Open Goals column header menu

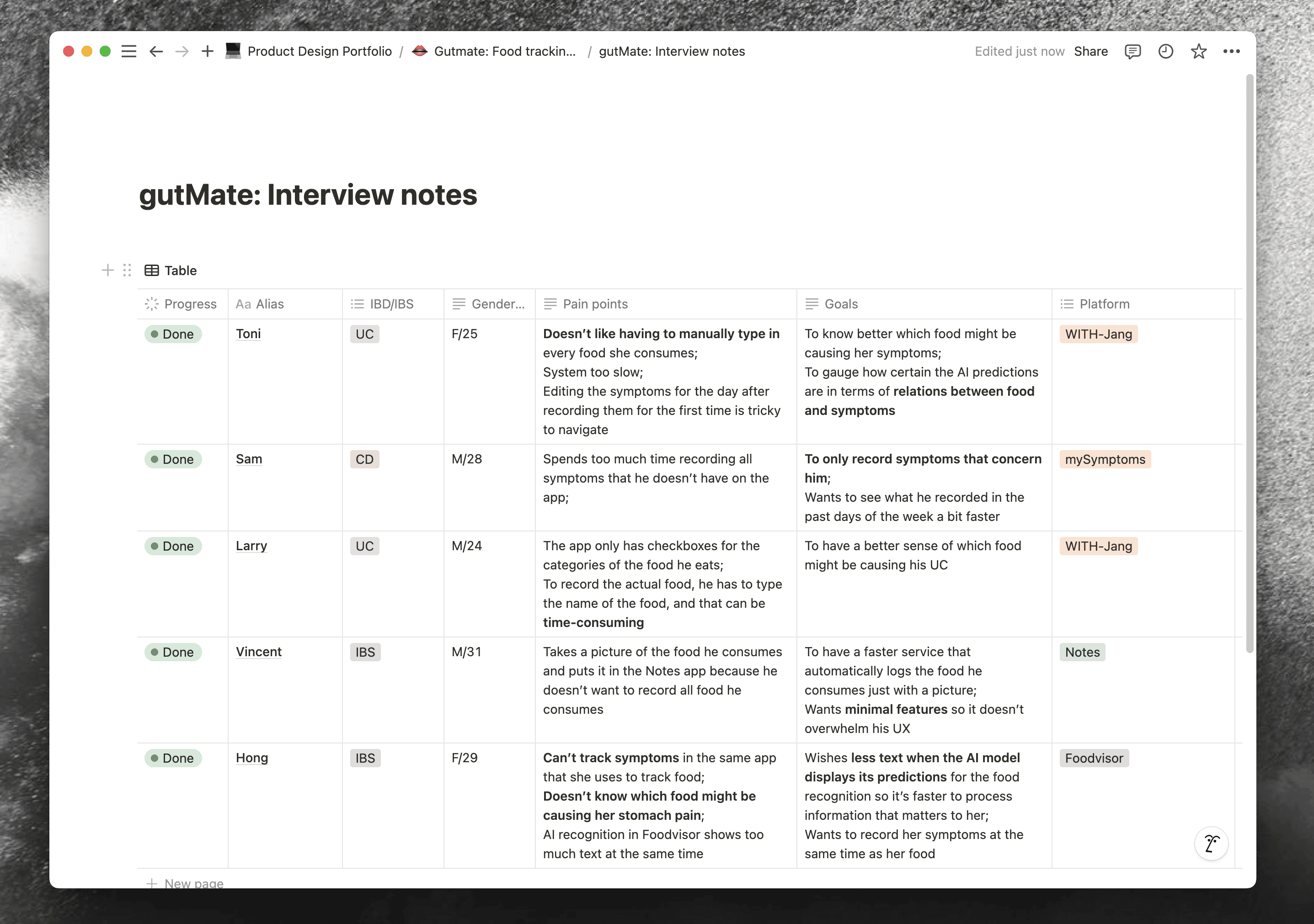pos(924,304)
